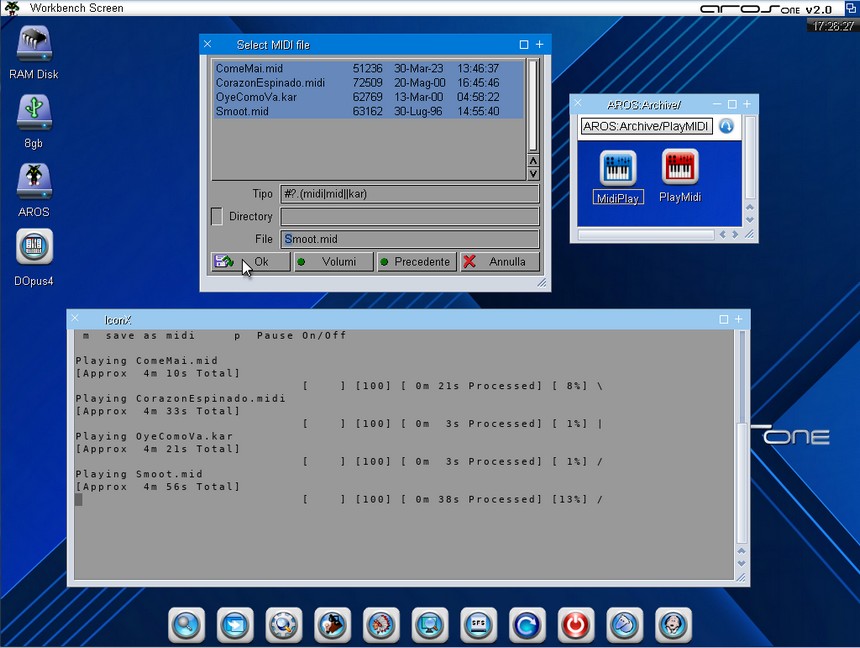Toggle the Directory checkbox button
Viewport: 860px width, 648px height.
[217, 216]
